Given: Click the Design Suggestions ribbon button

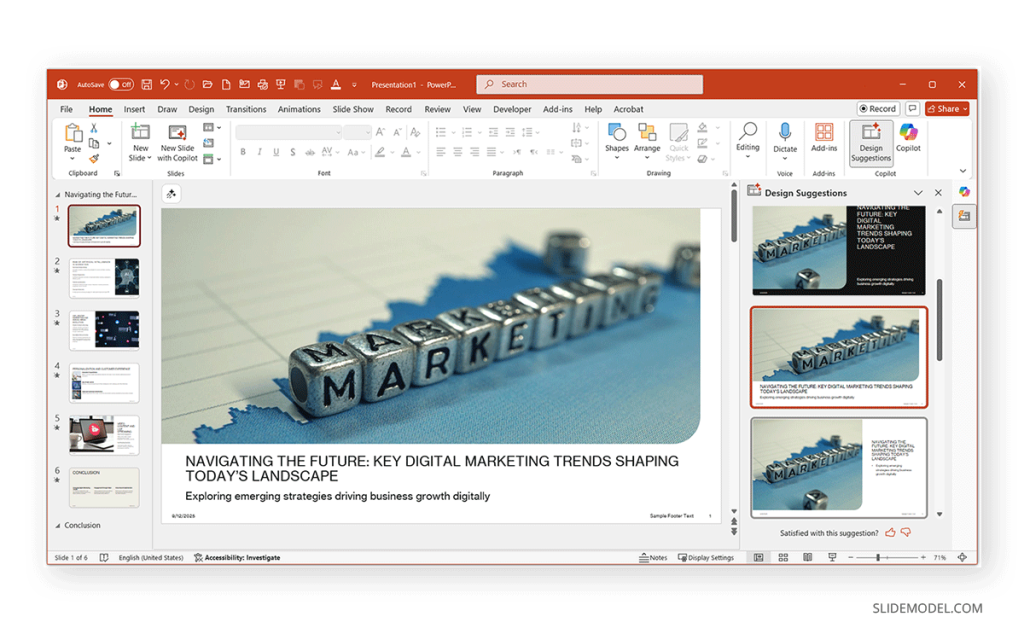Looking at the screenshot, I should (870, 142).
